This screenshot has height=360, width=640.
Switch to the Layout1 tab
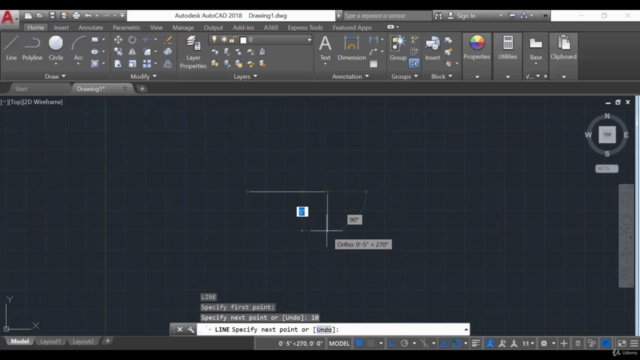50,341
